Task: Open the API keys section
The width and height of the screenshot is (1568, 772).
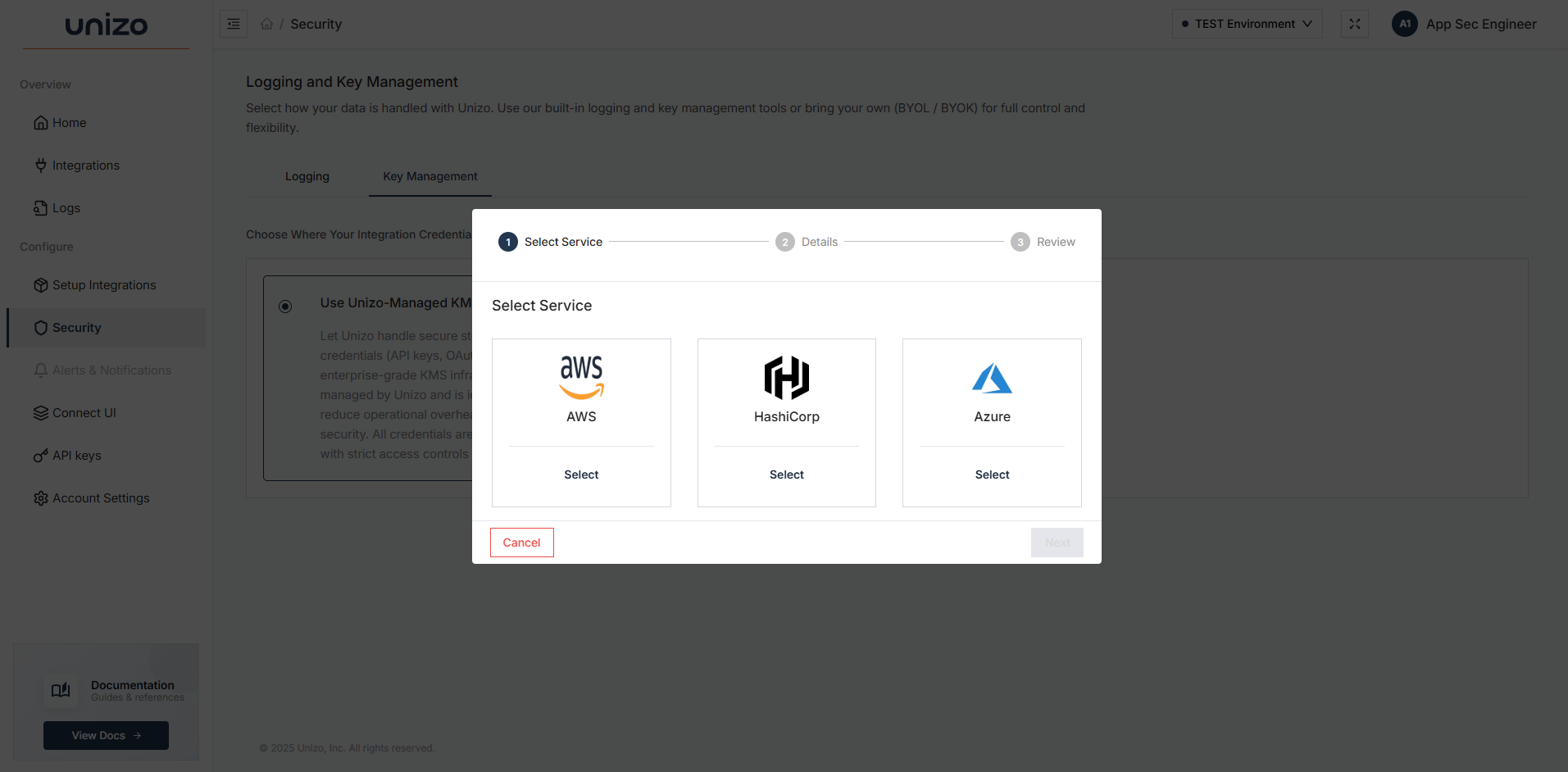Action: coord(76,455)
